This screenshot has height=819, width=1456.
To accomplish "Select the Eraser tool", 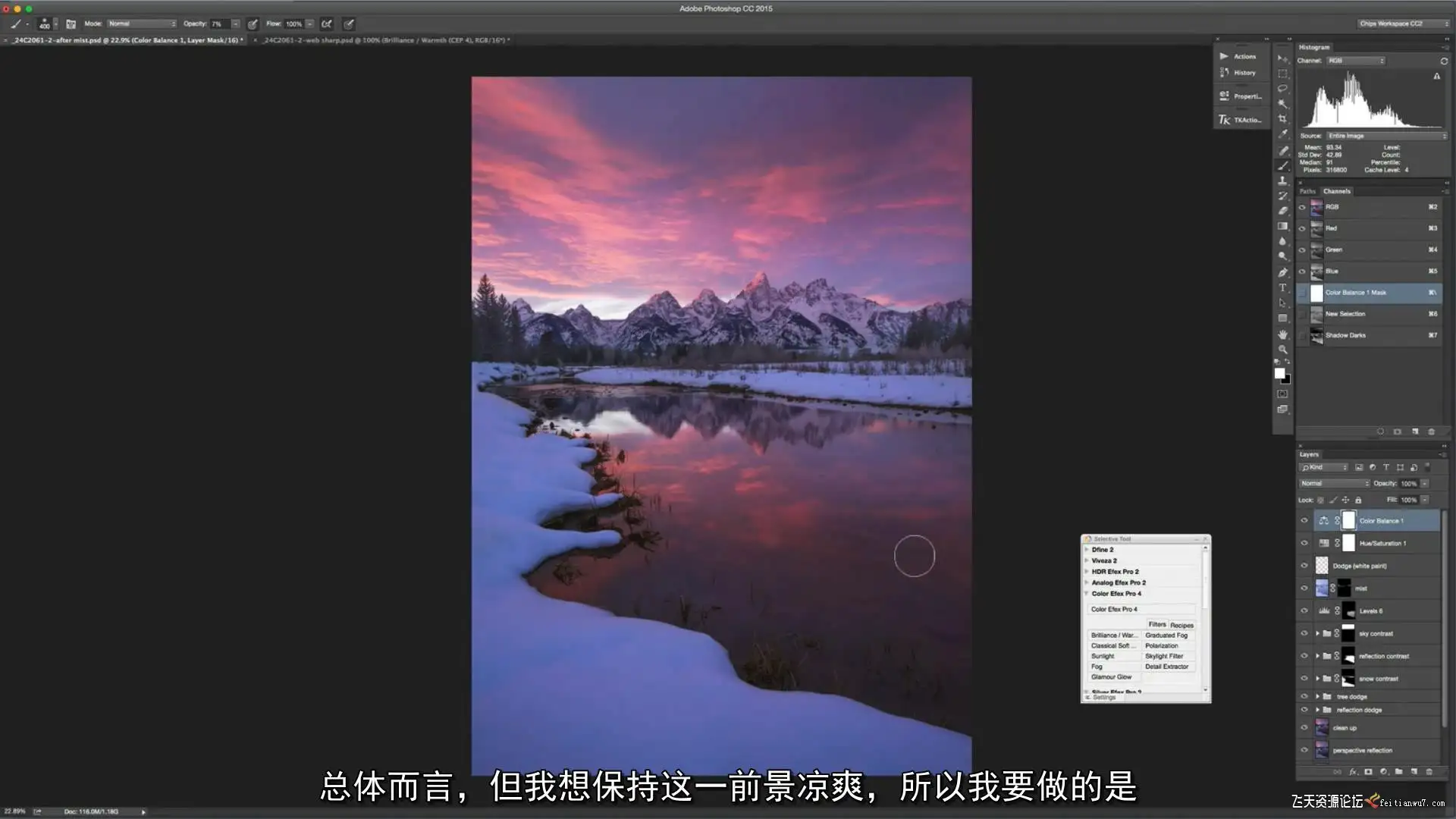I will click(x=1282, y=211).
